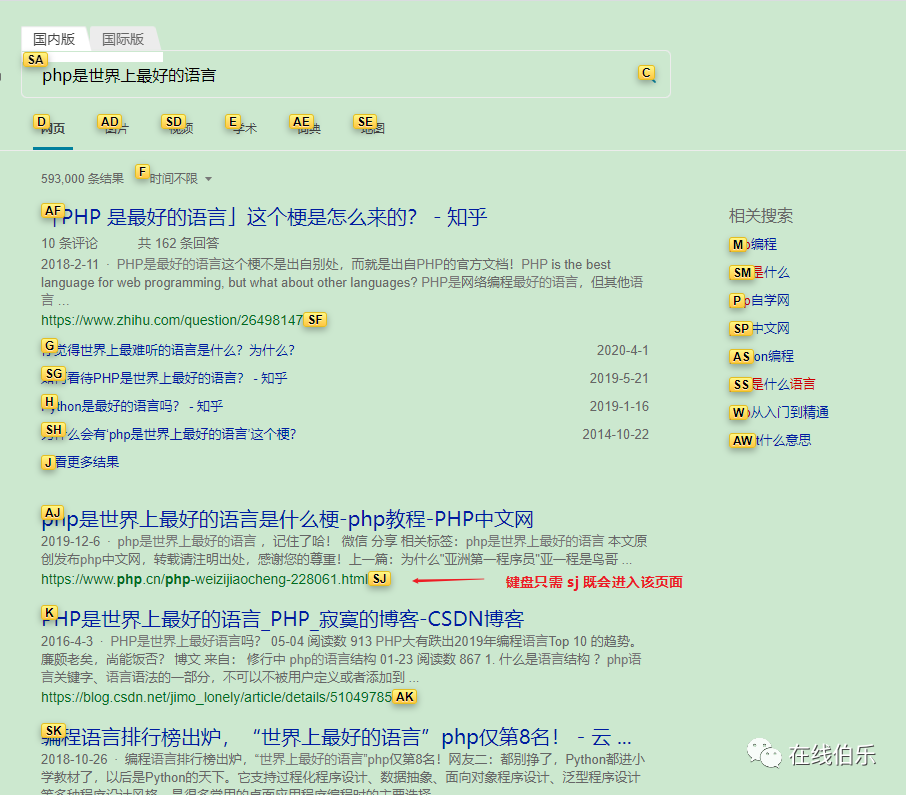Click the 2014-10-22 date entry
Image resolution: width=906 pixels, height=795 pixels.
coord(615,434)
